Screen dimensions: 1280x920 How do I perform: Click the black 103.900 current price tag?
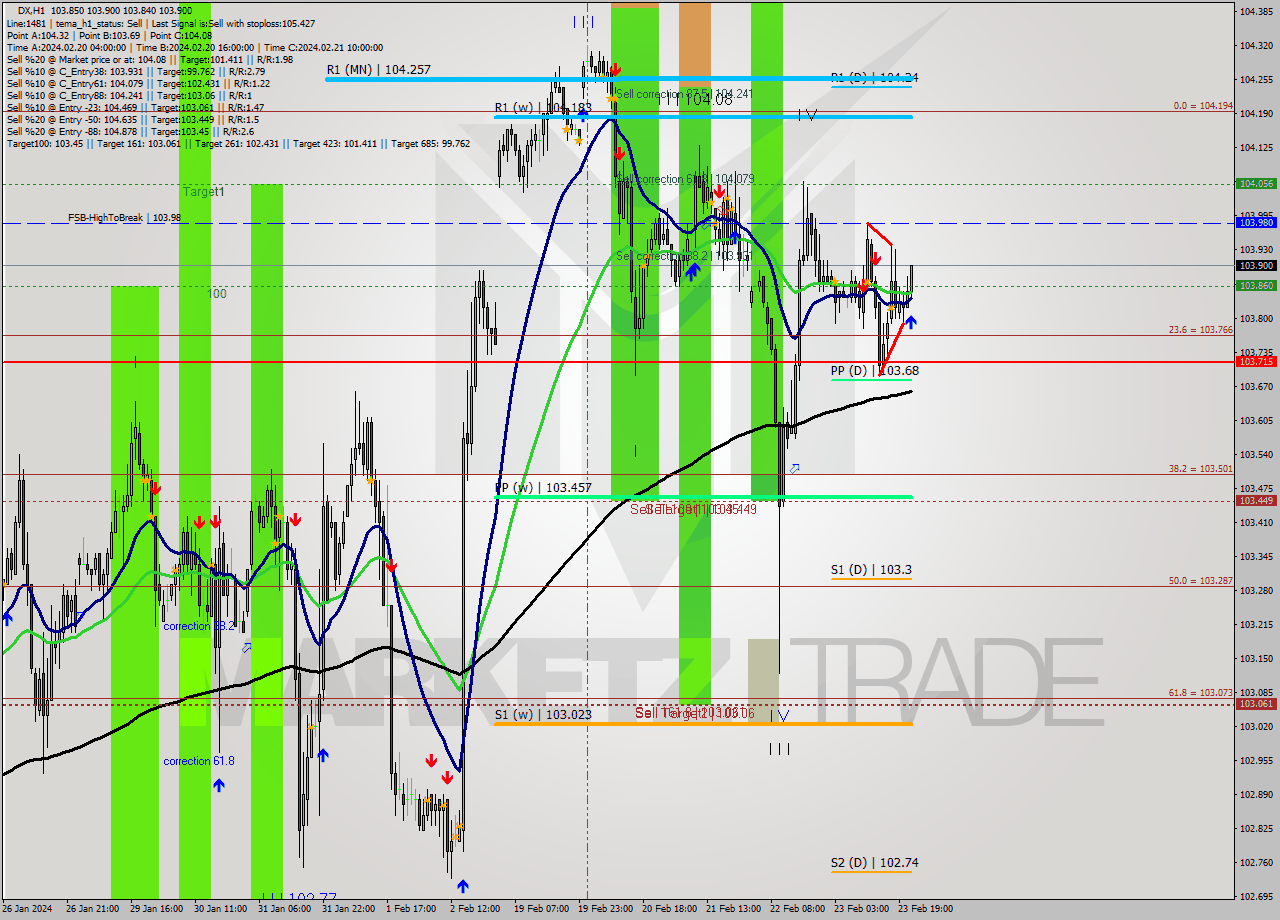click(1256, 265)
